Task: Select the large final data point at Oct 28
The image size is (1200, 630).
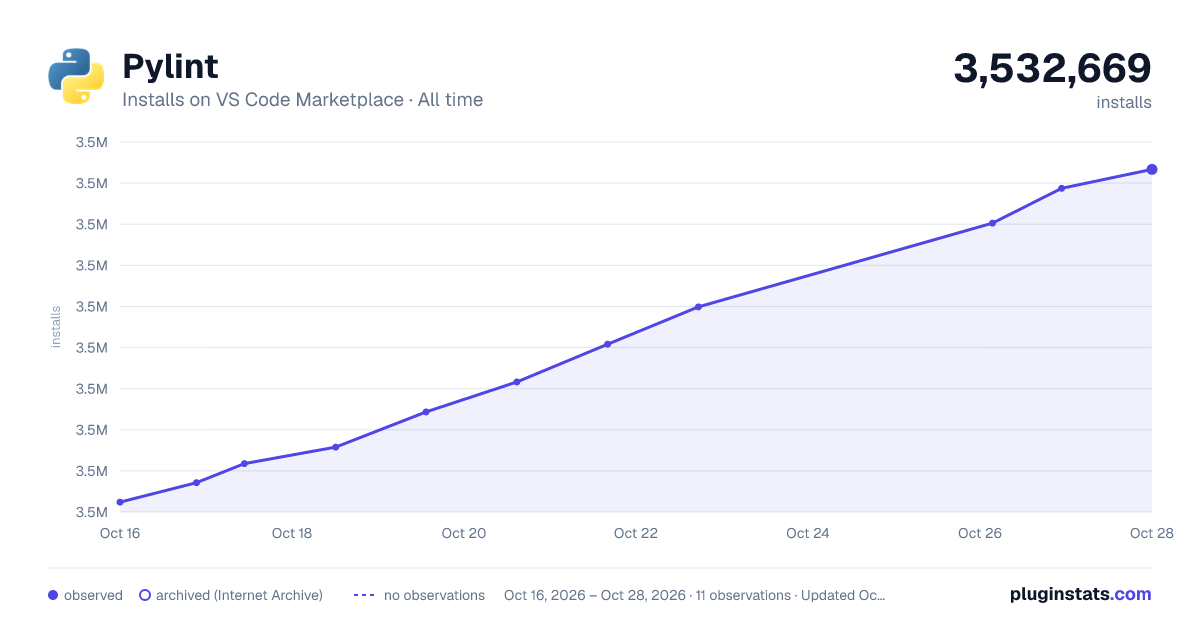Action: pos(1152,169)
